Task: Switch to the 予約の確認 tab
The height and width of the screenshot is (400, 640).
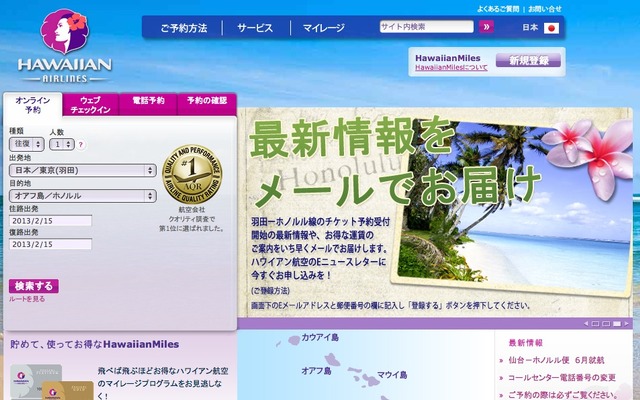Action: coord(207,105)
